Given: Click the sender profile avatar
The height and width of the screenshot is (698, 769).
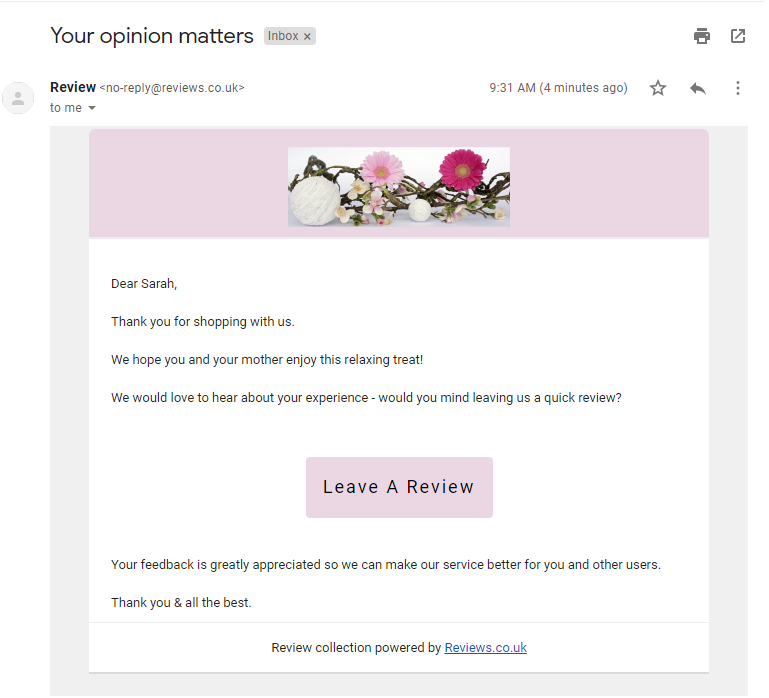Looking at the screenshot, I should coord(18,98).
